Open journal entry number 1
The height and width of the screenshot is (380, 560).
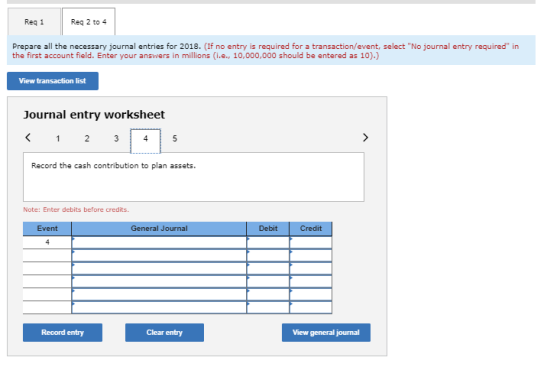58,139
